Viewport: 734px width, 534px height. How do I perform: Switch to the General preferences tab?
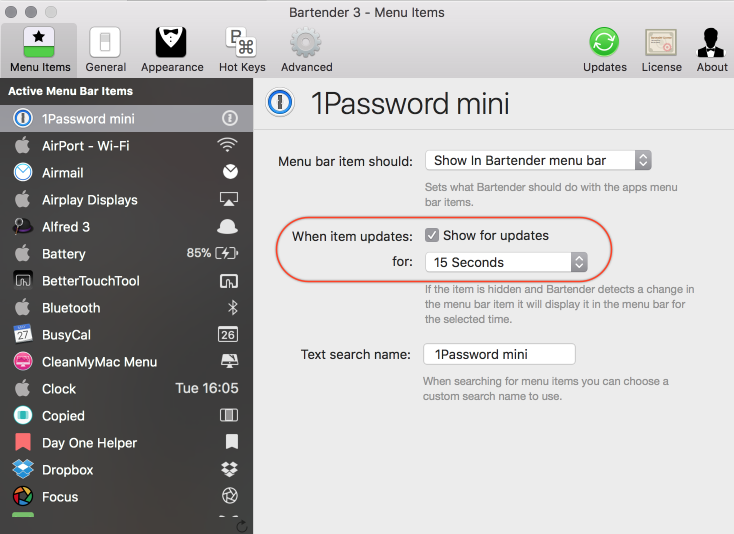(105, 50)
